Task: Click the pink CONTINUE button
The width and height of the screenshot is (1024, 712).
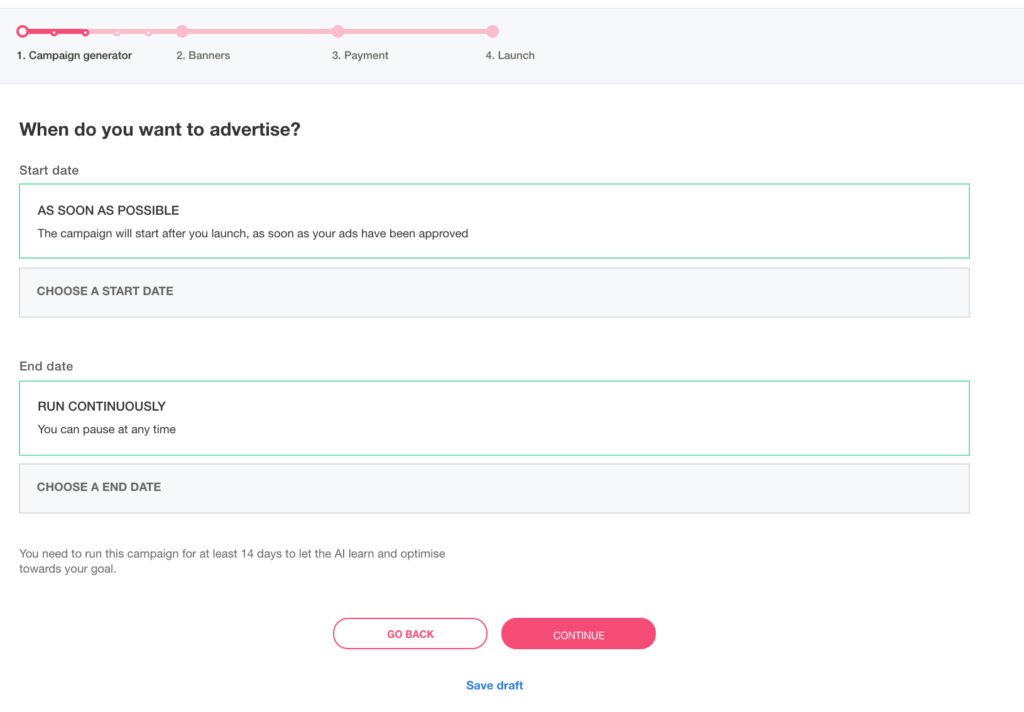Action: tap(579, 634)
